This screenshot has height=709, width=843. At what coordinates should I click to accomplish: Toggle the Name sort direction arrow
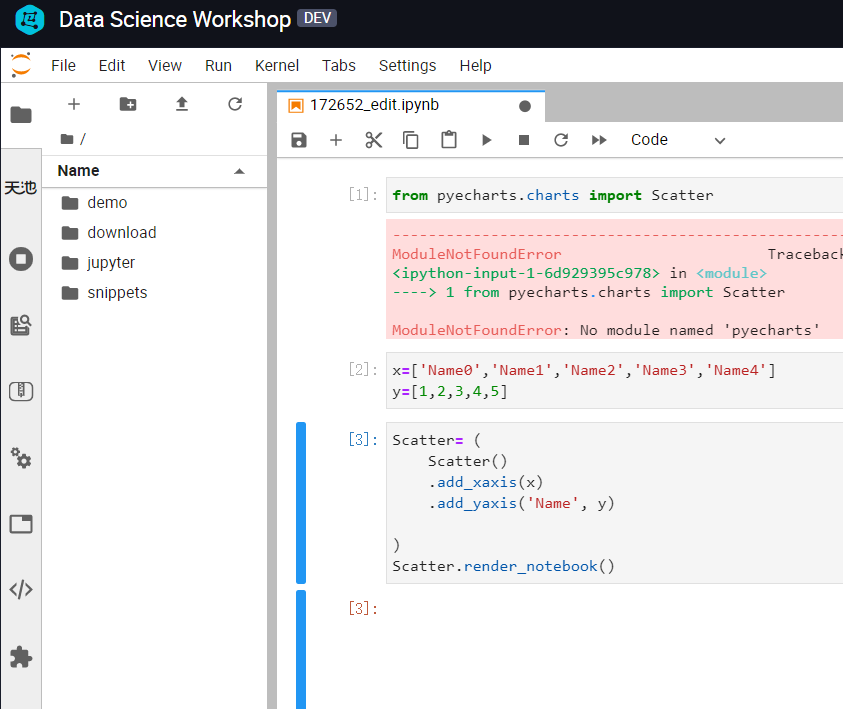pyautogui.click(x=239, y=171)
